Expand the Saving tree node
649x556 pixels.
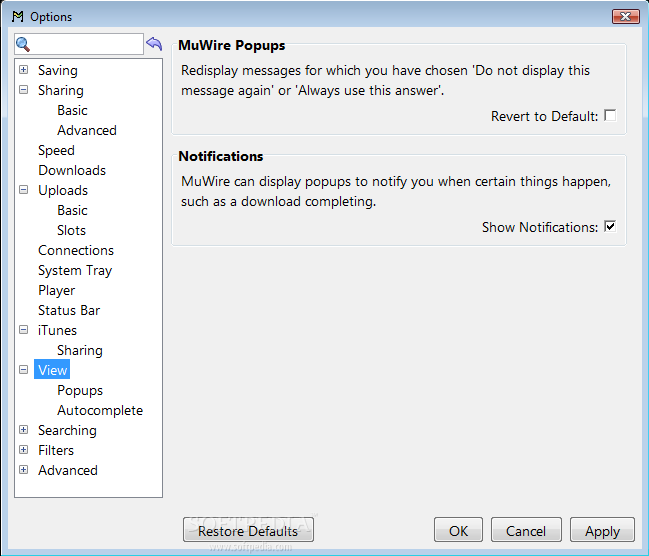point(24,70)
